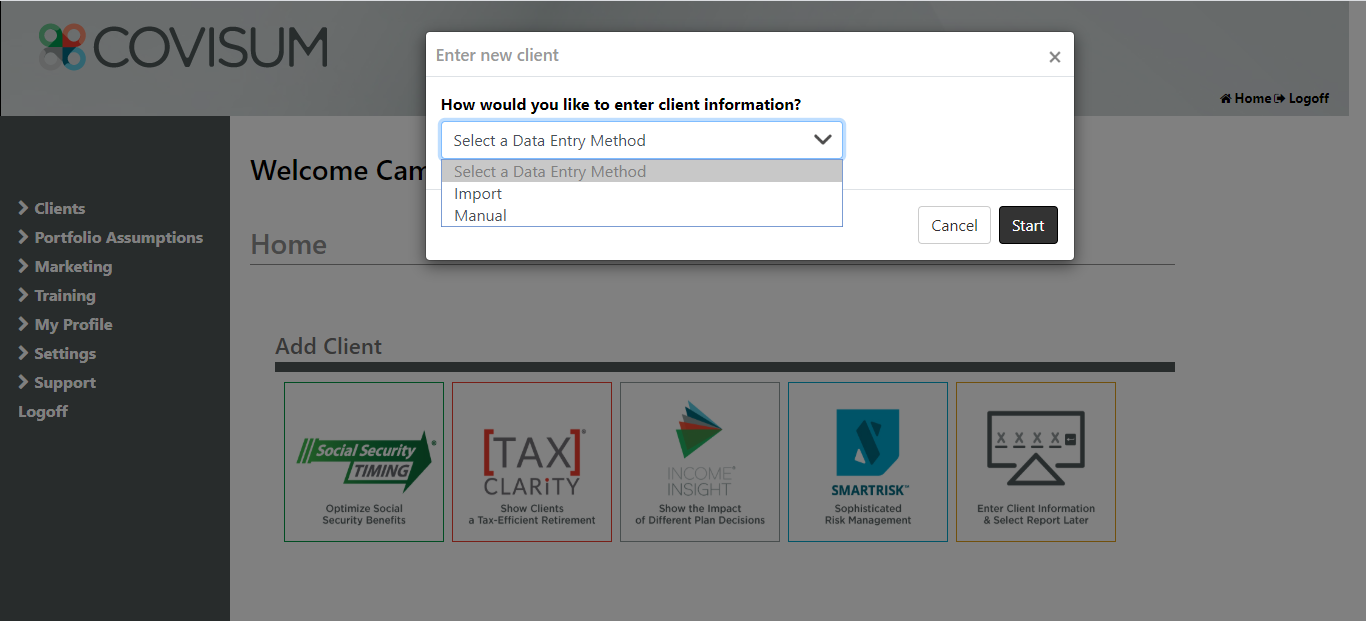Close the Enter new client dialog
1366x621 pixels.
coord(1054,57)
